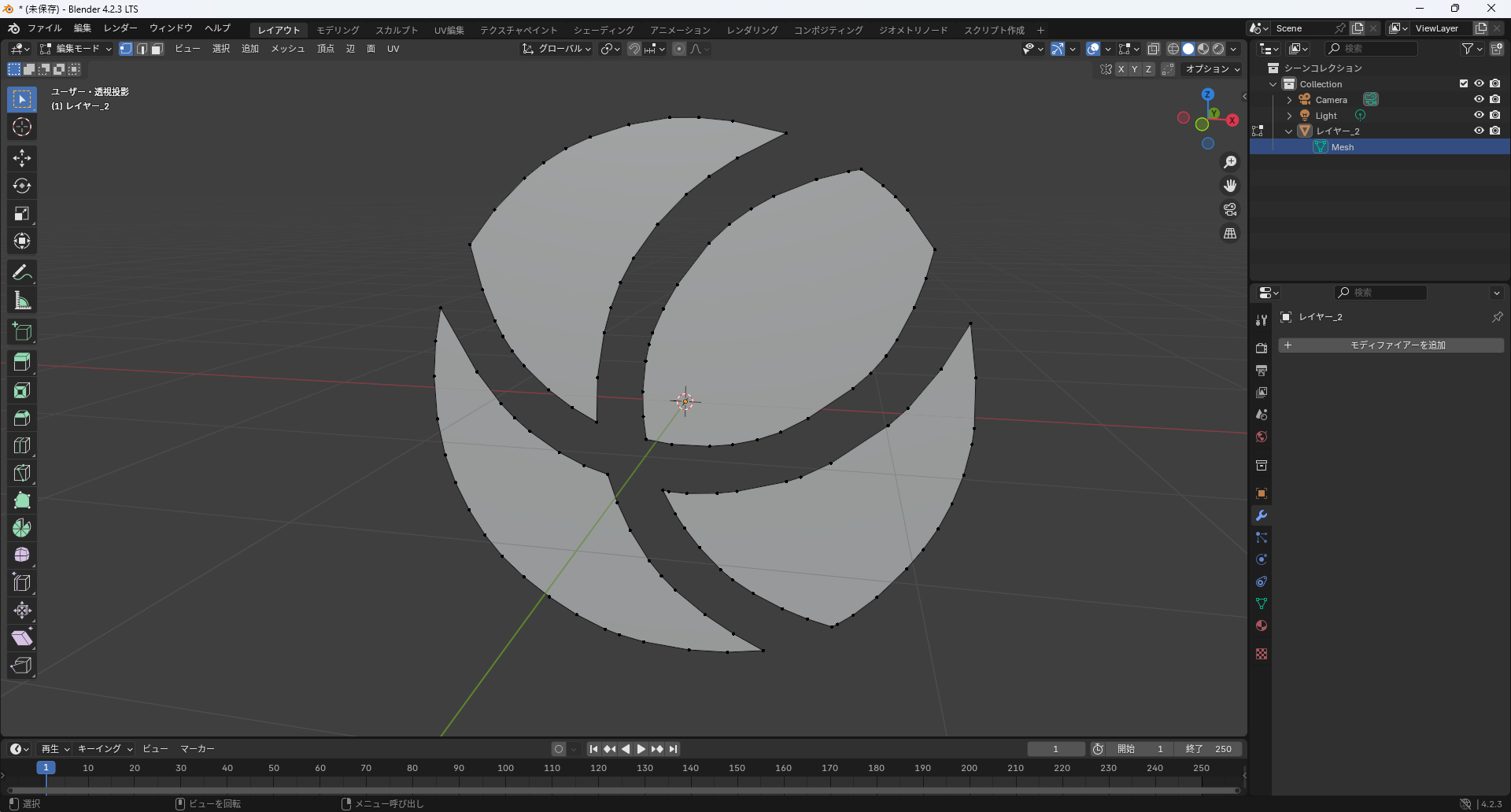
Task: Click the Zoom view magnifier icon
Action: pos(1229,162)
